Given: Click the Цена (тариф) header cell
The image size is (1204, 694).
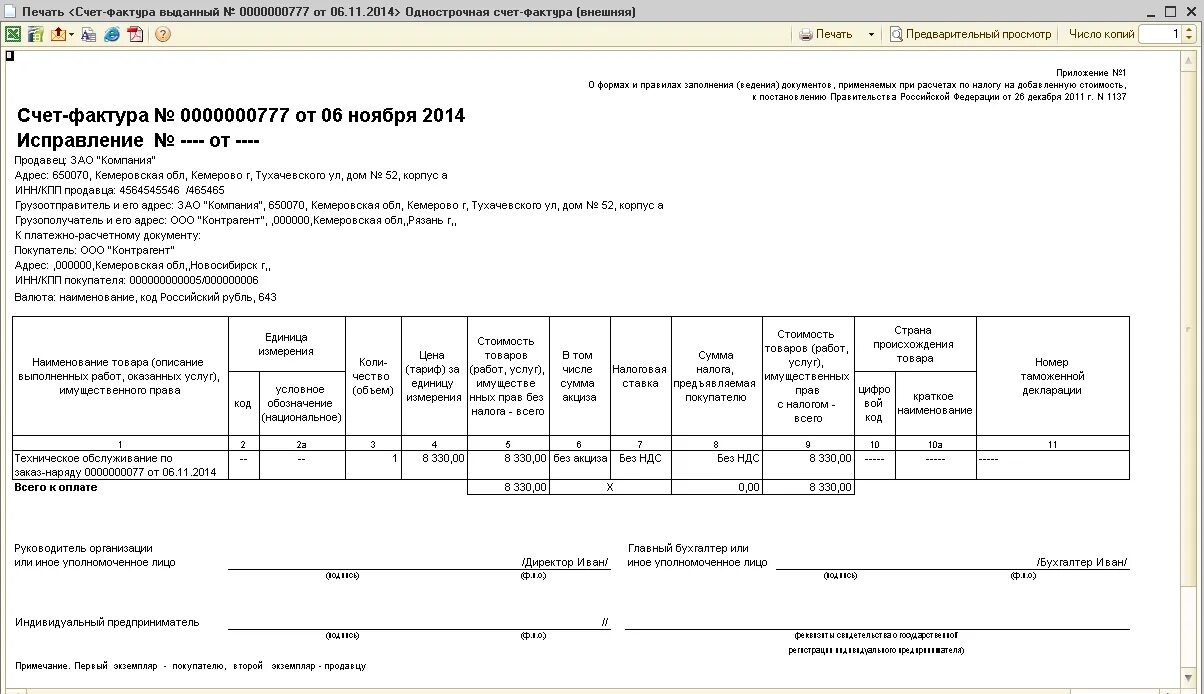Looking at the screenshot, I should (434, 376).
